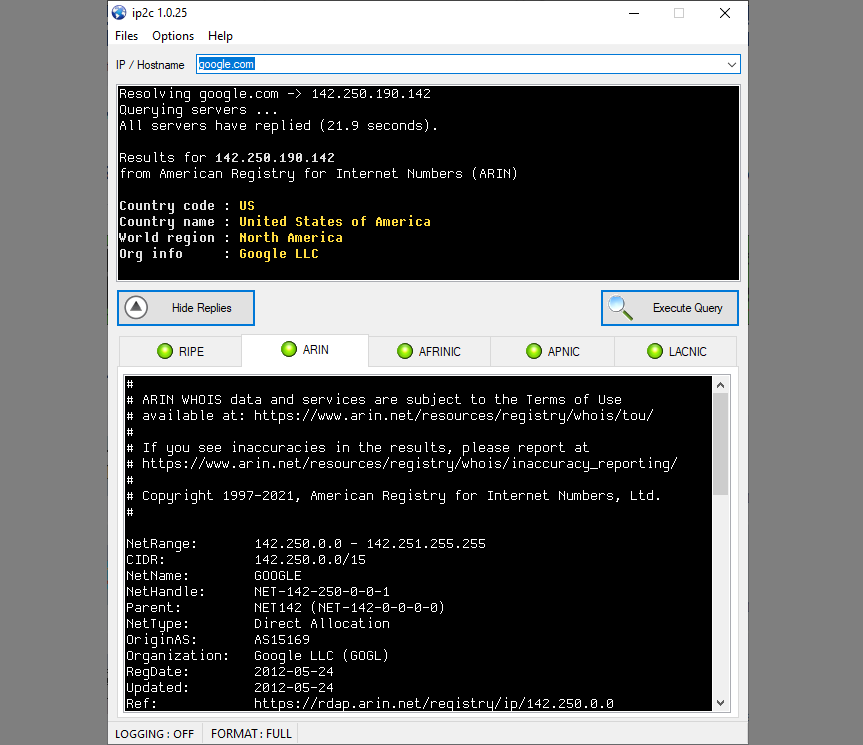
Task: Click the LOGGING : OFF status entry
Action: [155, 734]
